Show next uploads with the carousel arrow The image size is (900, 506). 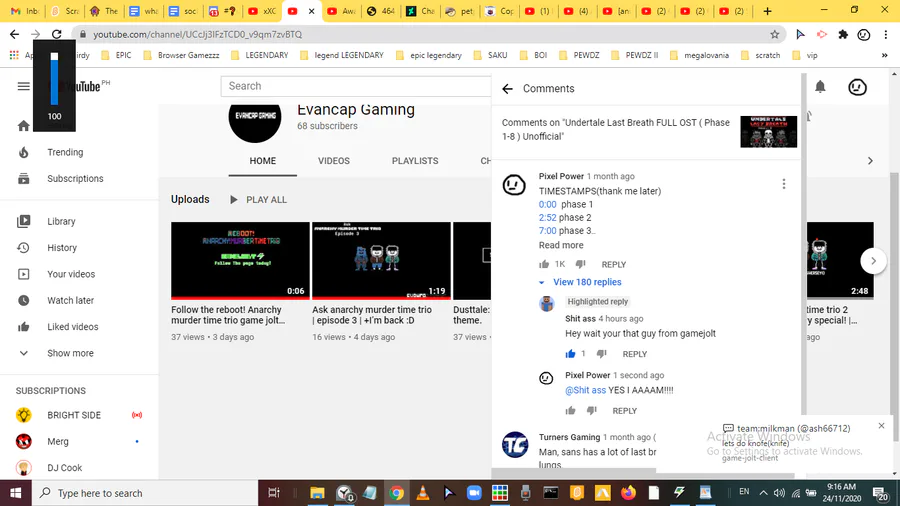(873, 261)
